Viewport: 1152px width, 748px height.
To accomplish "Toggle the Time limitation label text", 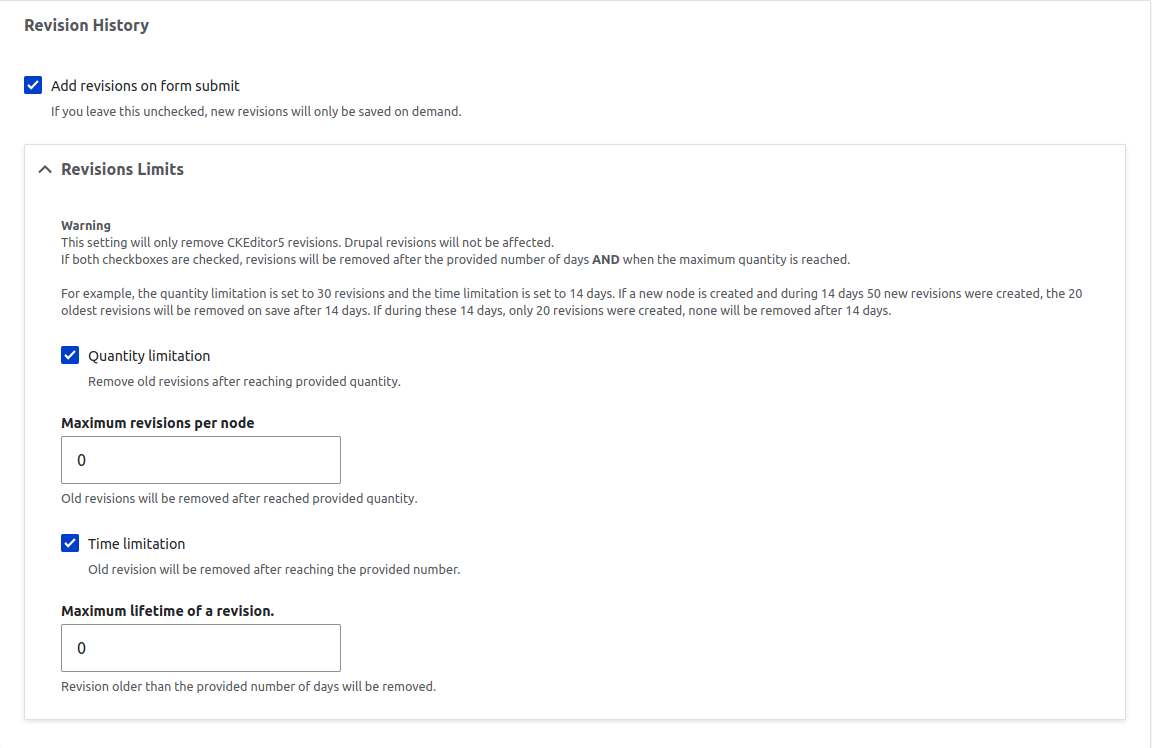I will click(x=136, y=543).
